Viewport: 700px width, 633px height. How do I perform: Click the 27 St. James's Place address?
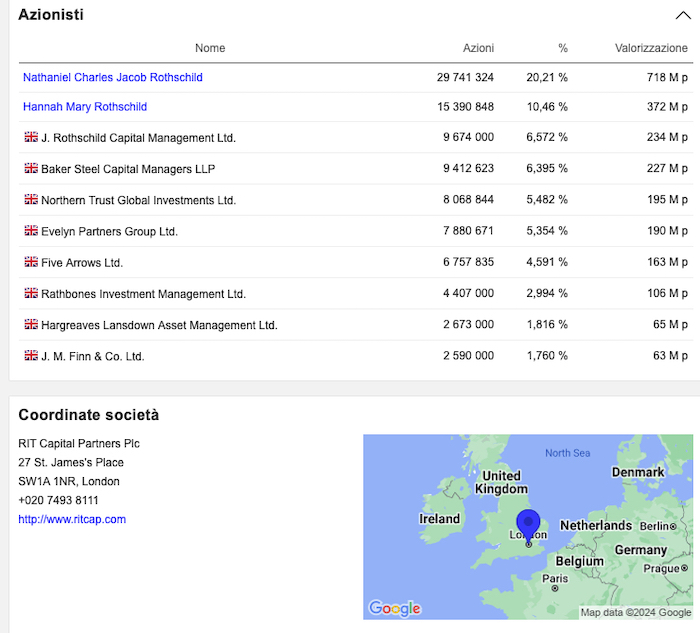[x=71, y=462]
